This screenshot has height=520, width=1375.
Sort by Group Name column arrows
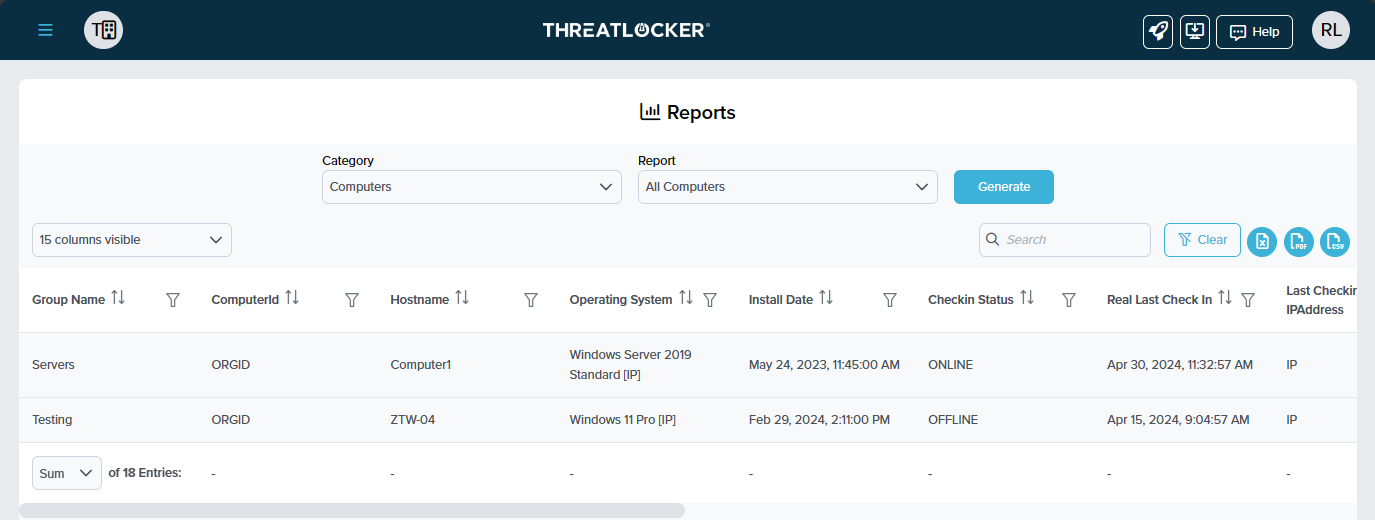(118, 298)
